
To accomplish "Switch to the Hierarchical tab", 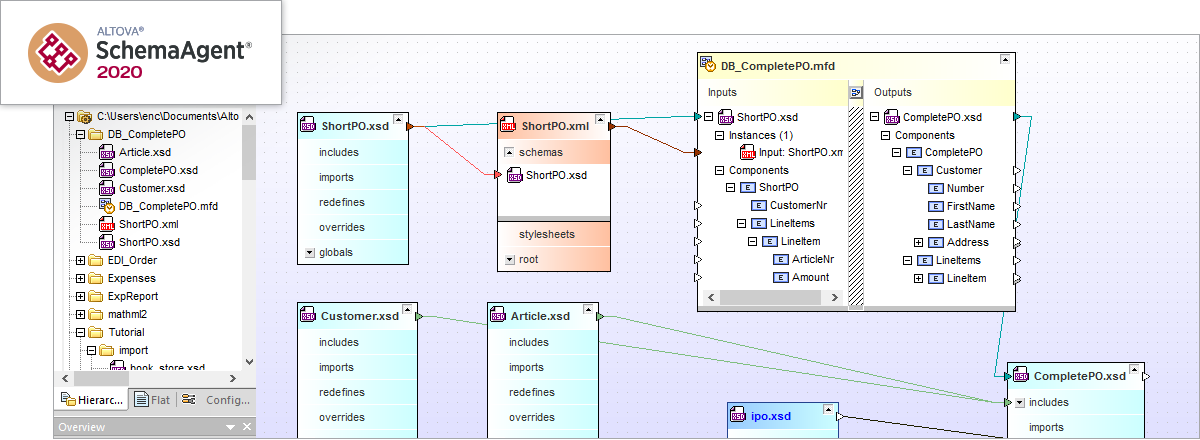I will pyautogui.click(x=93, y=400).
